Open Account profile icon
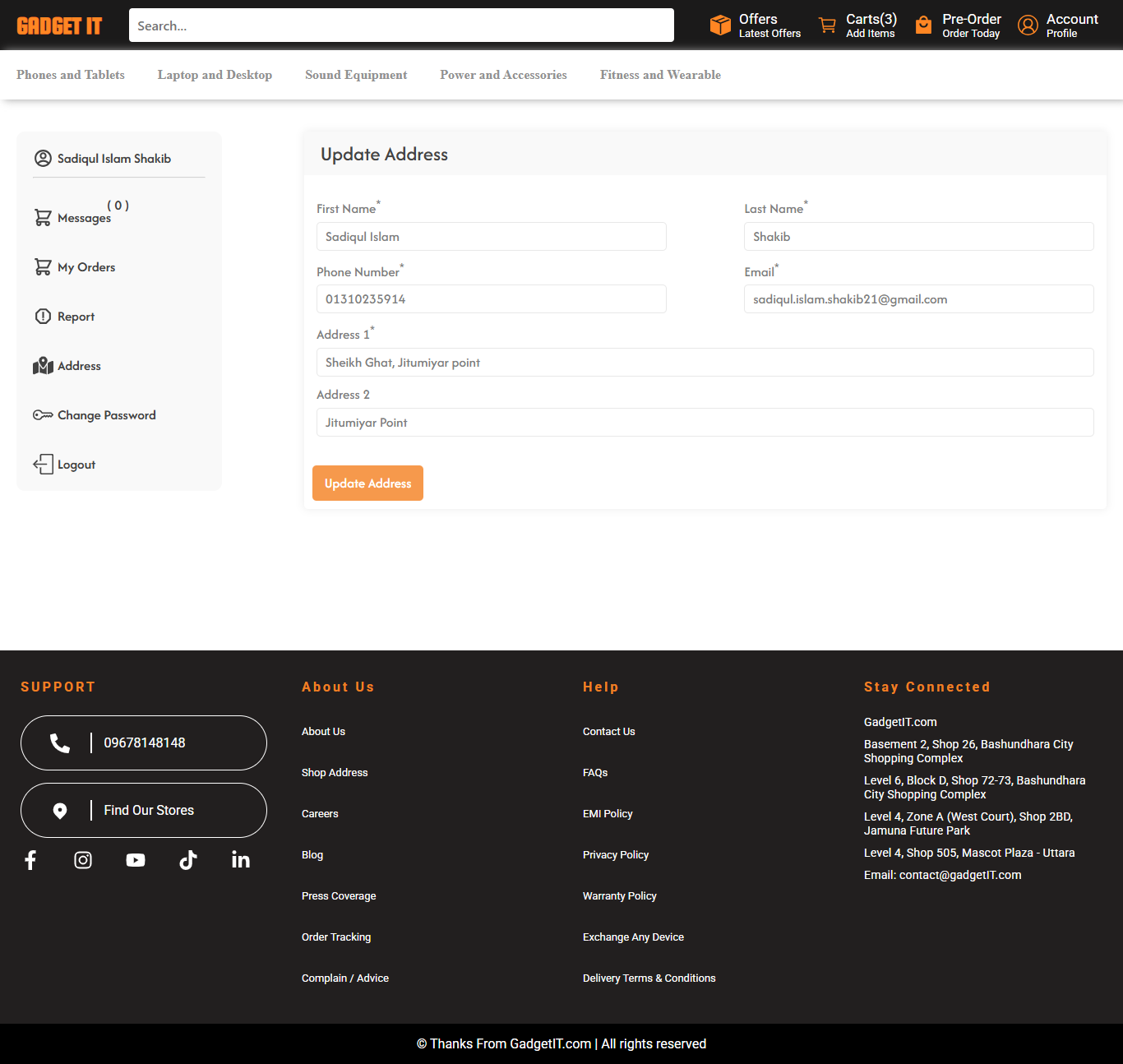Viewport: 1123px width, 1064px height. click(x=1028, y=25)
